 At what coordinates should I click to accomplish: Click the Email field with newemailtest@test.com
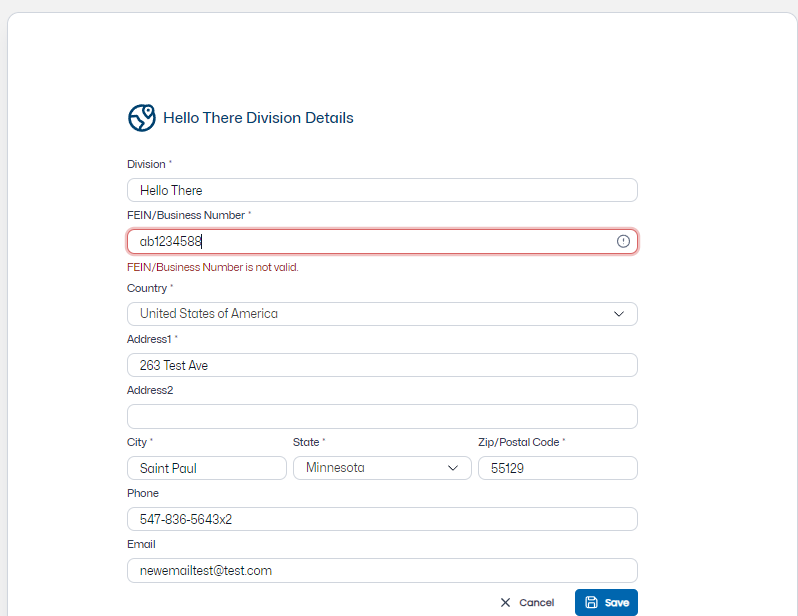tap(381, 570)
